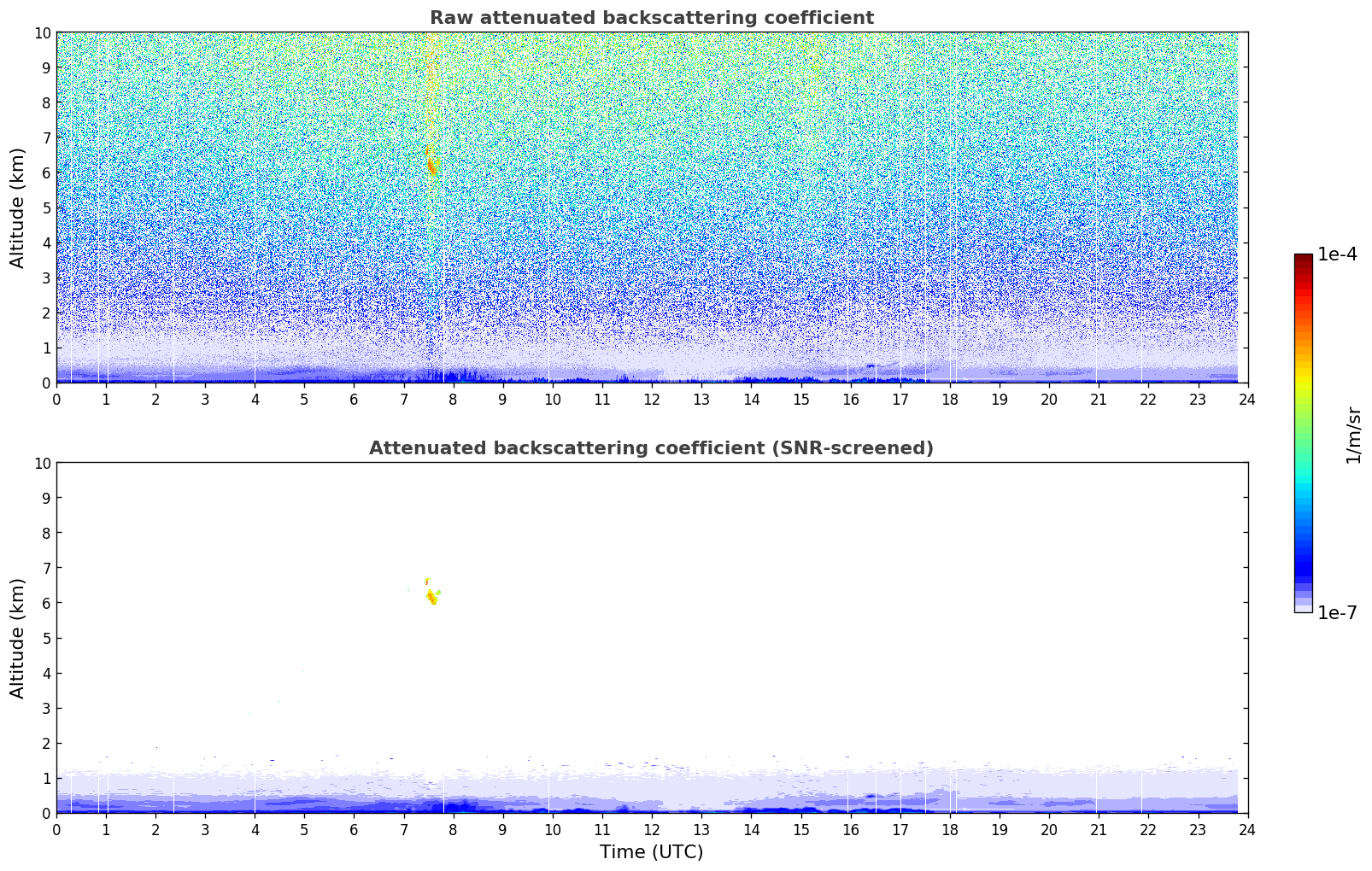
Task: Click altitude tick "8" on the raw plot
Action: pyautogui.click(x=46, y=102)
